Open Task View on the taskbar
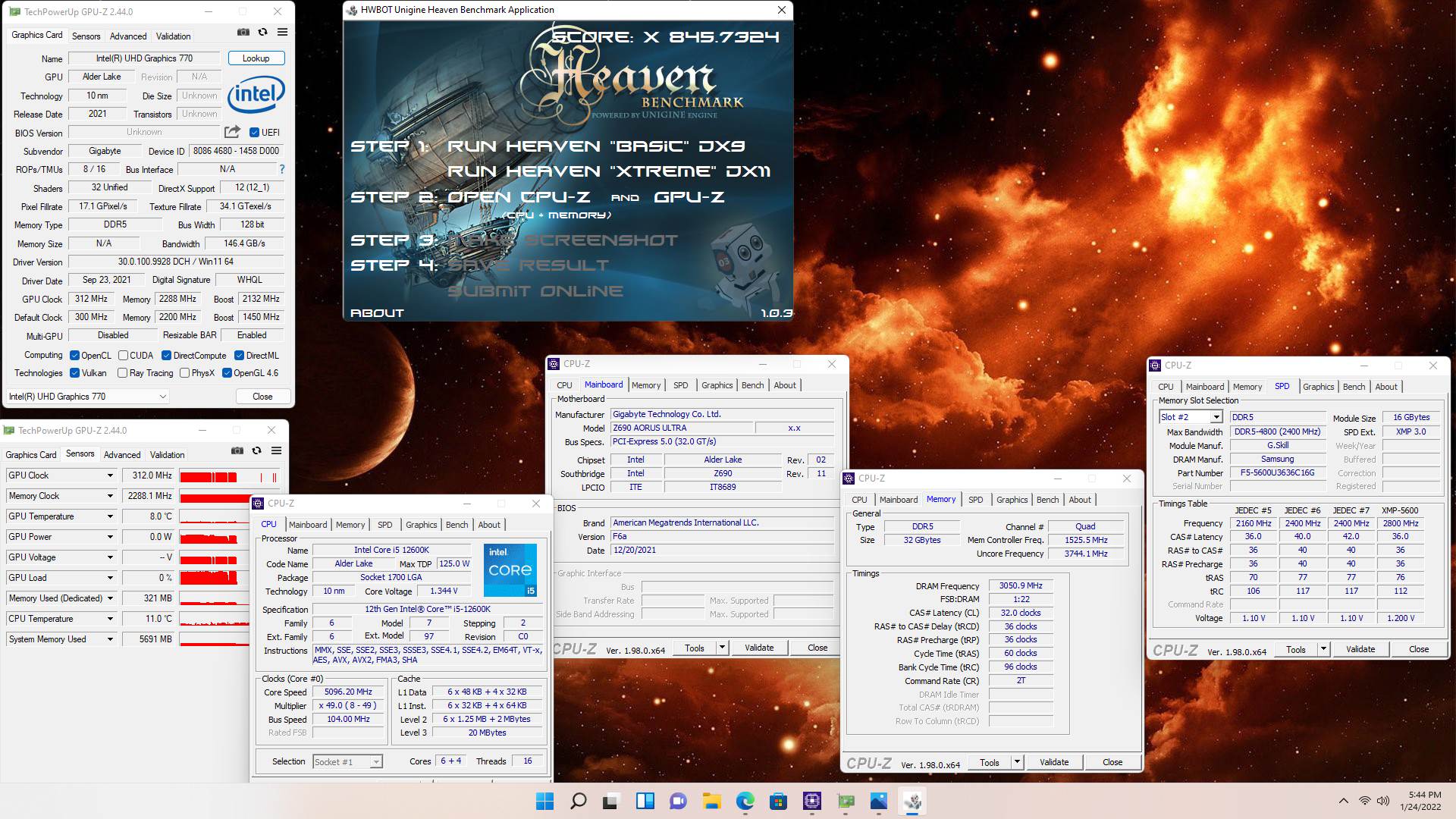 coord(611,801)
